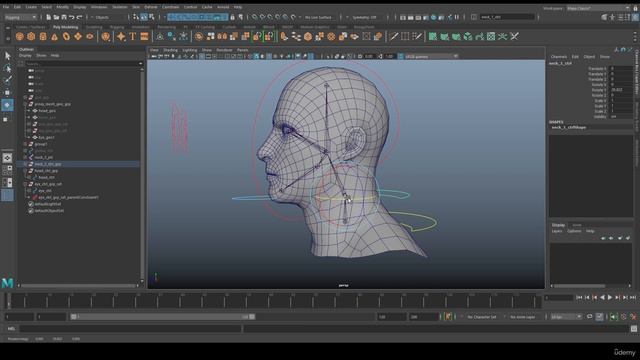Open the sRGB gamma view transform dropdown
The image size is (640, 360).
[x=432, y=56]
